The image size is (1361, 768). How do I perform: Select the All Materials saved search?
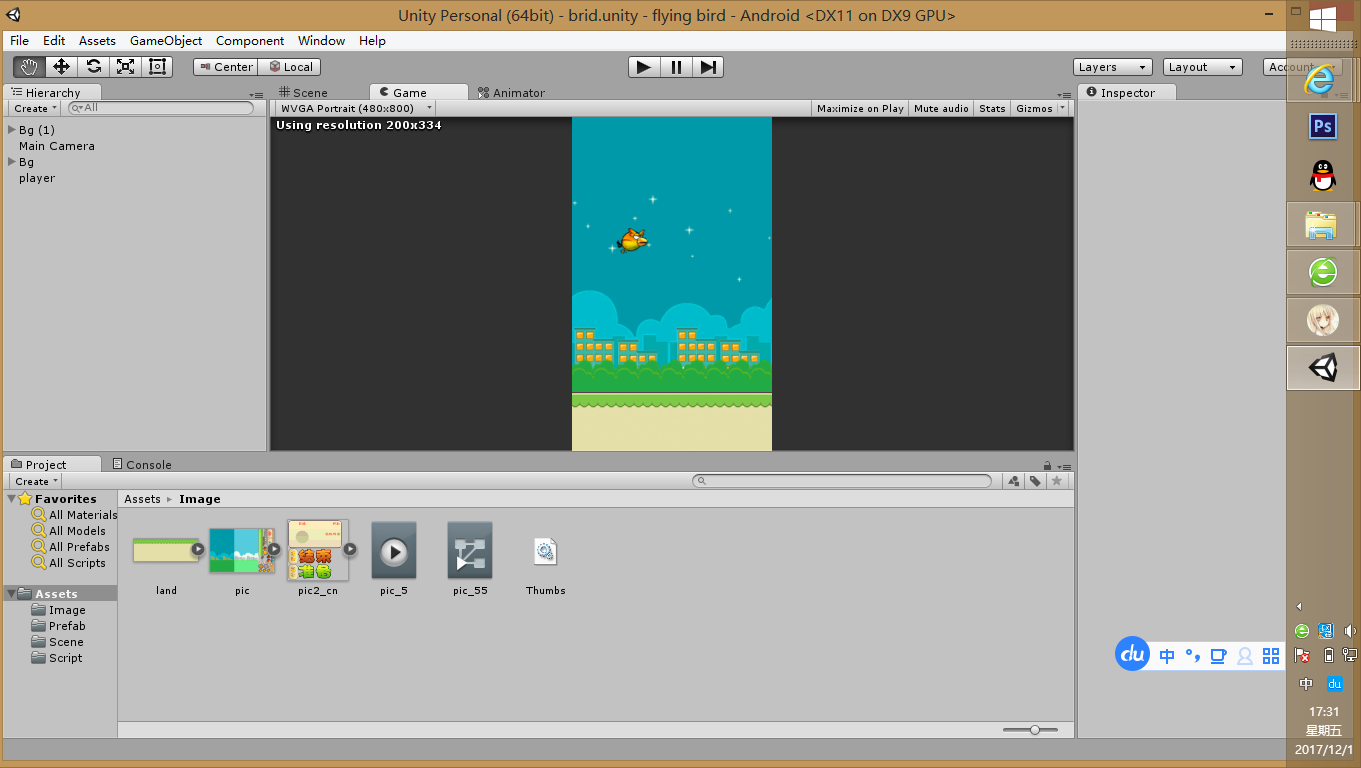[x=75, y=515]
